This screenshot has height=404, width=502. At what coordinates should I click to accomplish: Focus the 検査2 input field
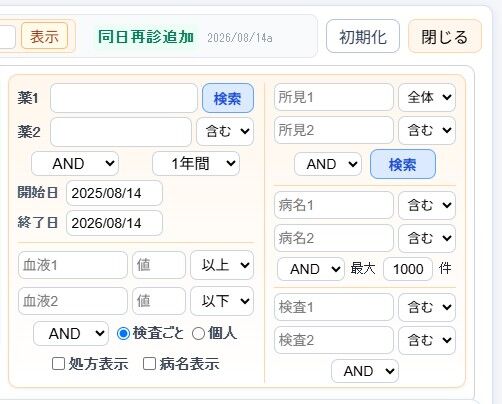334,340
